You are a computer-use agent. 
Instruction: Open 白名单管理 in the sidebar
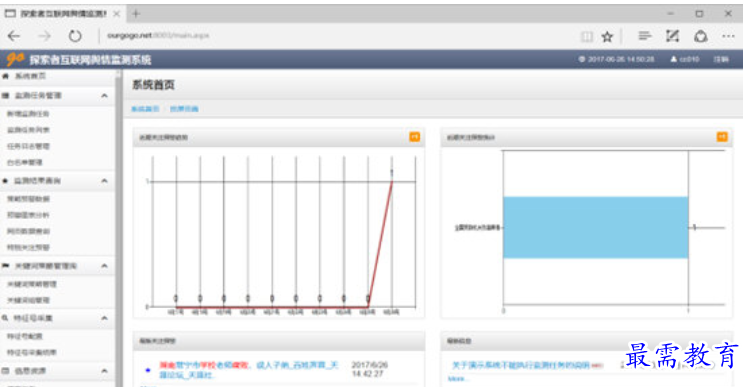tap(25, 163)
